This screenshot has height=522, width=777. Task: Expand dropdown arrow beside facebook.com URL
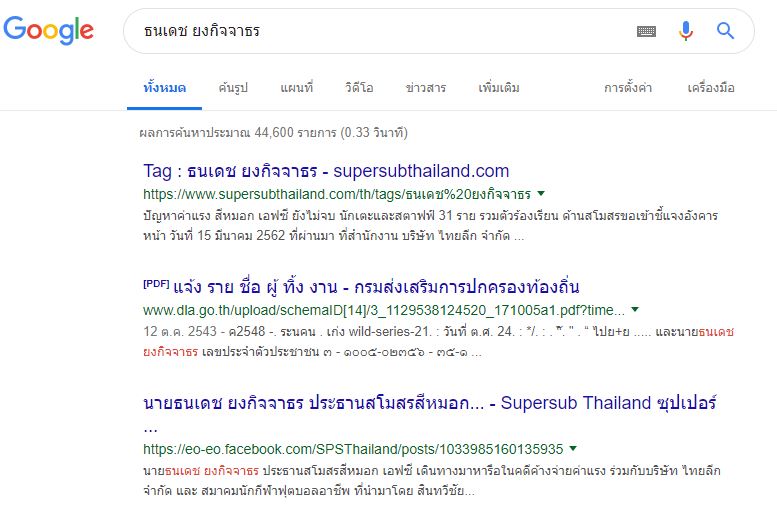(573, 449)
